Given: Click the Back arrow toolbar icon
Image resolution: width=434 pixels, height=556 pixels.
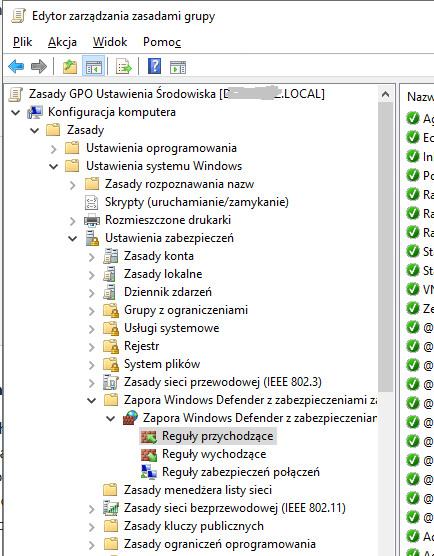Looking at the screenshot, I should pyautogui.click(x=16, y=66).
